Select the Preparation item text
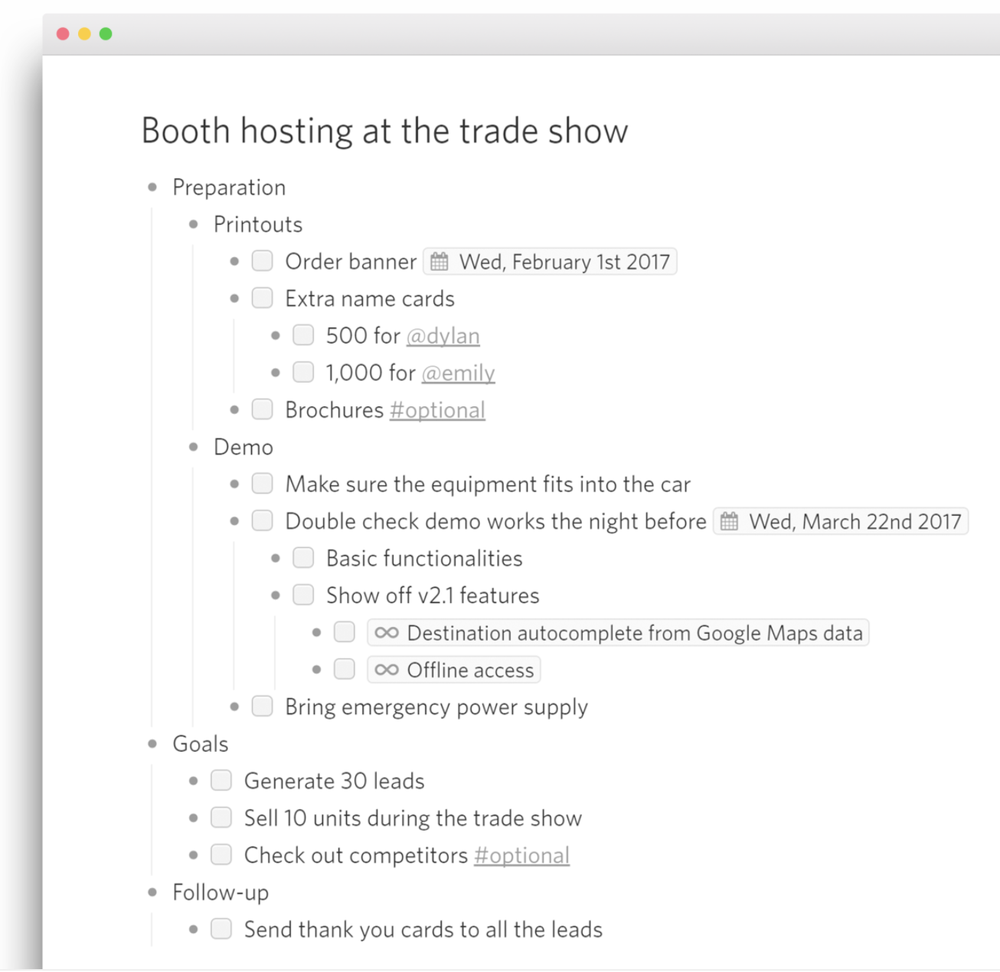Viewport: 1000px width, 972px height. (229, 188)
